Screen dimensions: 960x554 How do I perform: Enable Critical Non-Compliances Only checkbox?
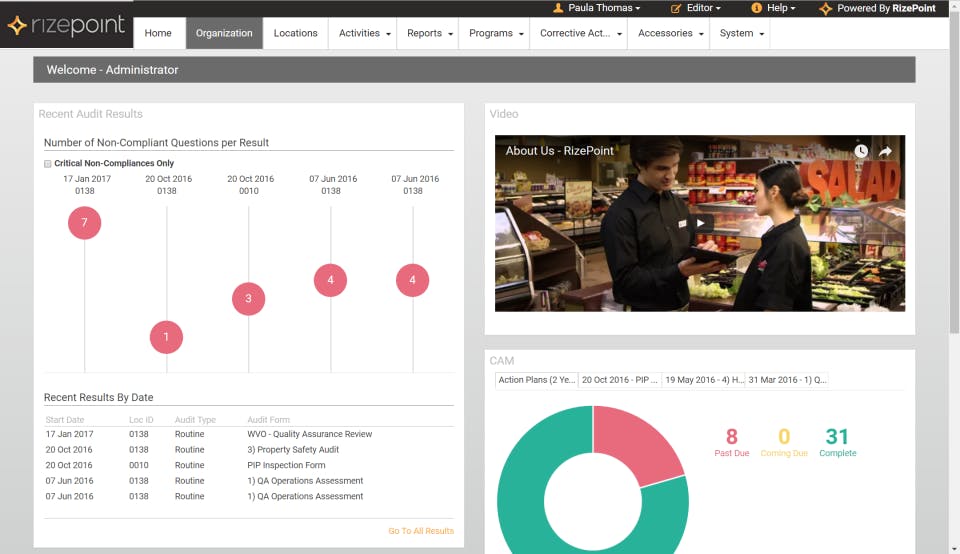click(48, 163)
